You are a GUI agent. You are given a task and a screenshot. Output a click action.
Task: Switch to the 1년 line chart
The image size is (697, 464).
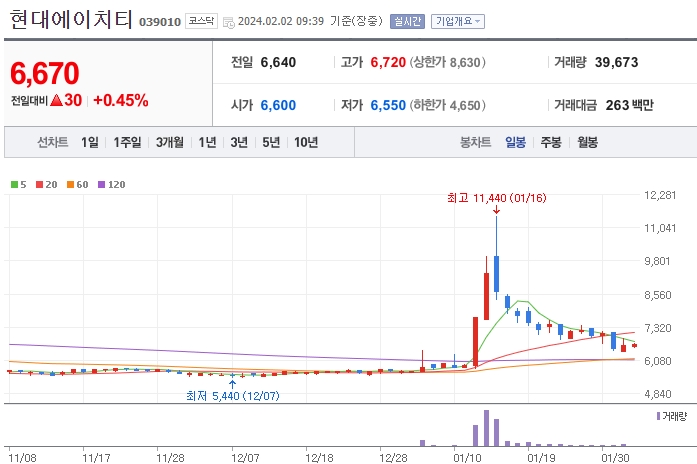click(207, 142)
